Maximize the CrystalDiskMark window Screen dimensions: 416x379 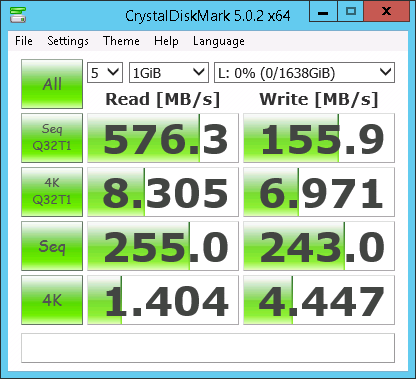[351, 11]
